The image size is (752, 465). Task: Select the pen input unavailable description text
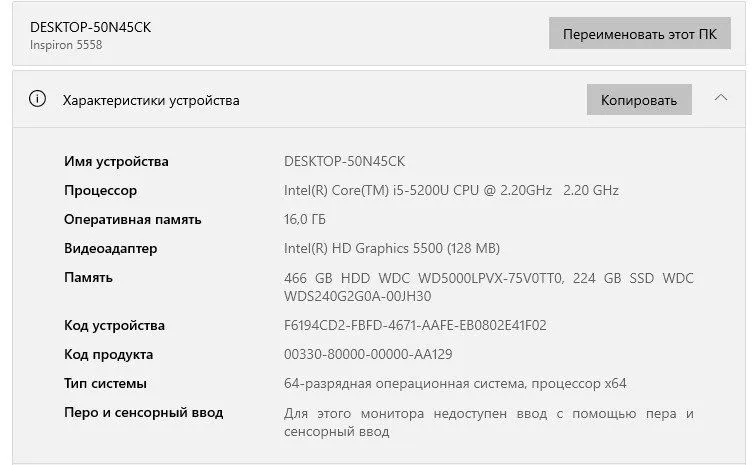coord(489,422)
